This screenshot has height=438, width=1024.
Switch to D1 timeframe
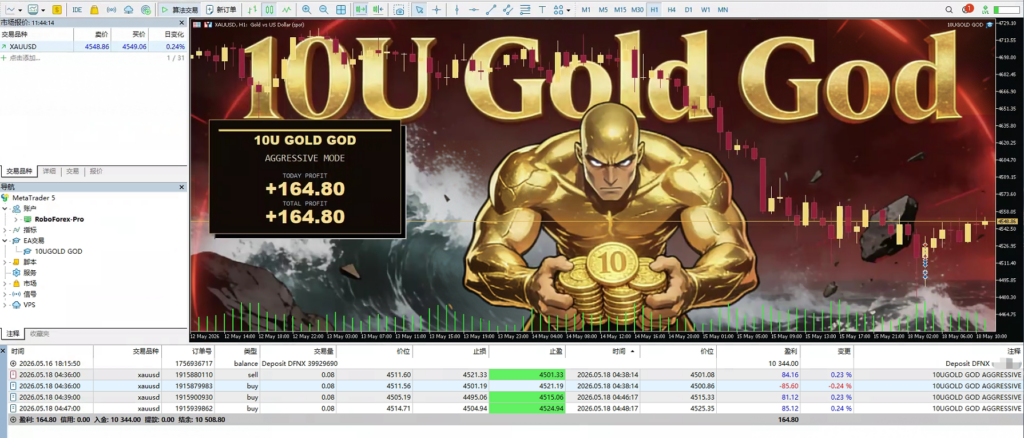tap(688, 10)
